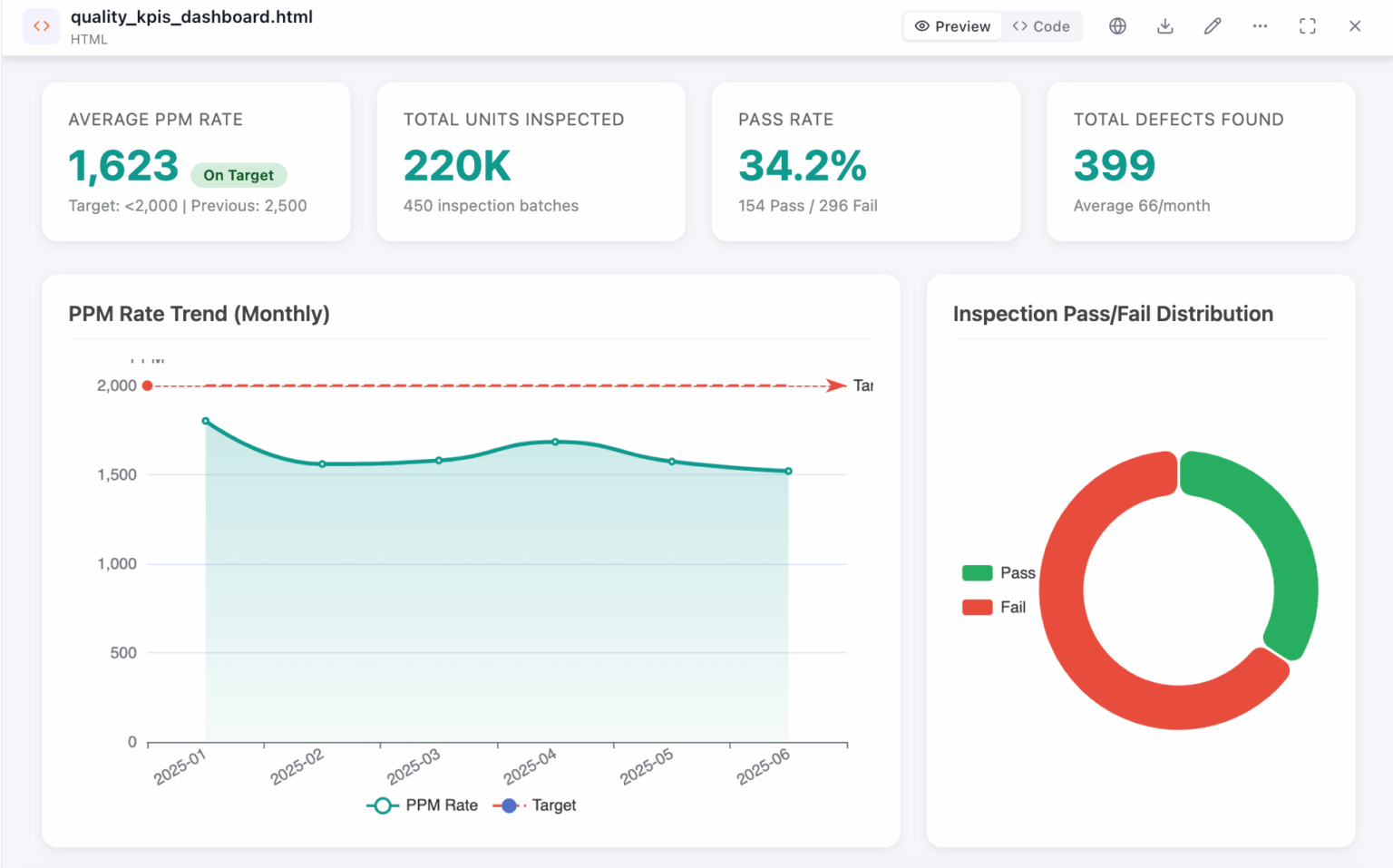
Task: Click the 2025-04 data point on the line
Action: (x=556, y=442)
